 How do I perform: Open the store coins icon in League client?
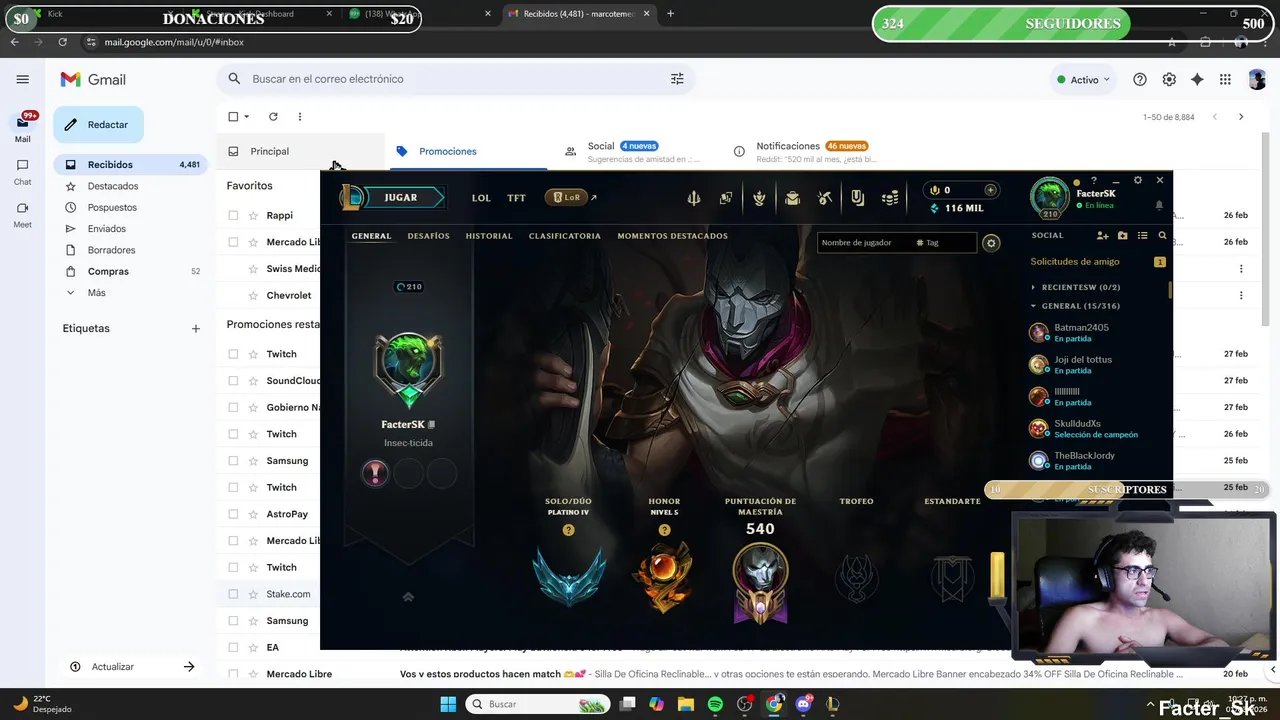[890, 198]
